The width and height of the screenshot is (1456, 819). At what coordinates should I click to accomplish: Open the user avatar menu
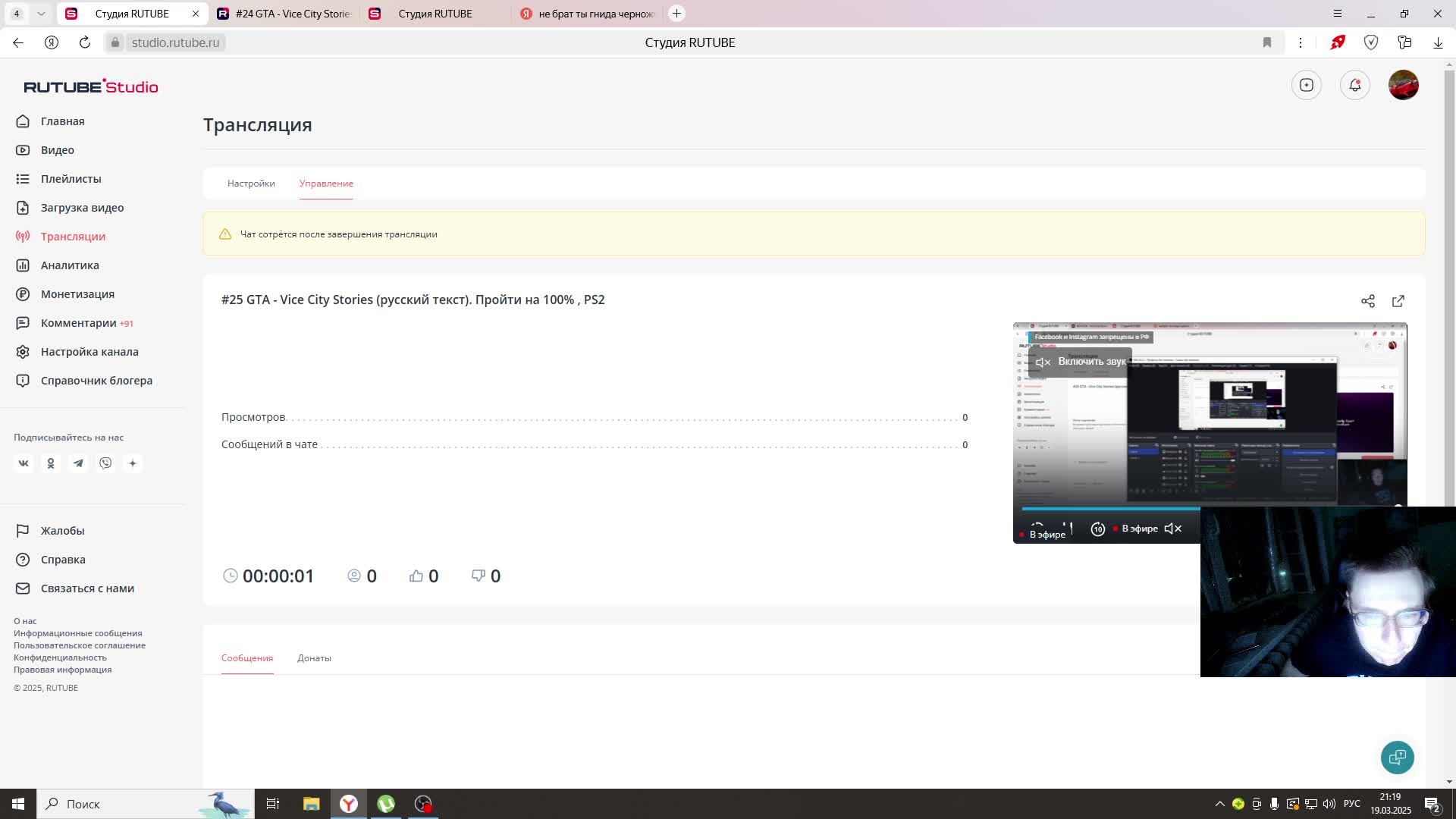[x=1403, y=85]
